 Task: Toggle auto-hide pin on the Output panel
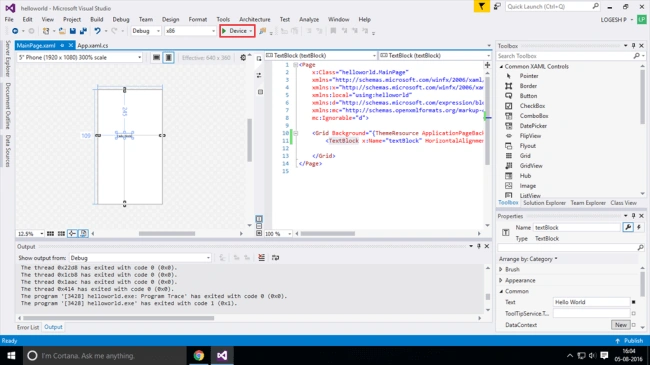[x=479, y=246]
